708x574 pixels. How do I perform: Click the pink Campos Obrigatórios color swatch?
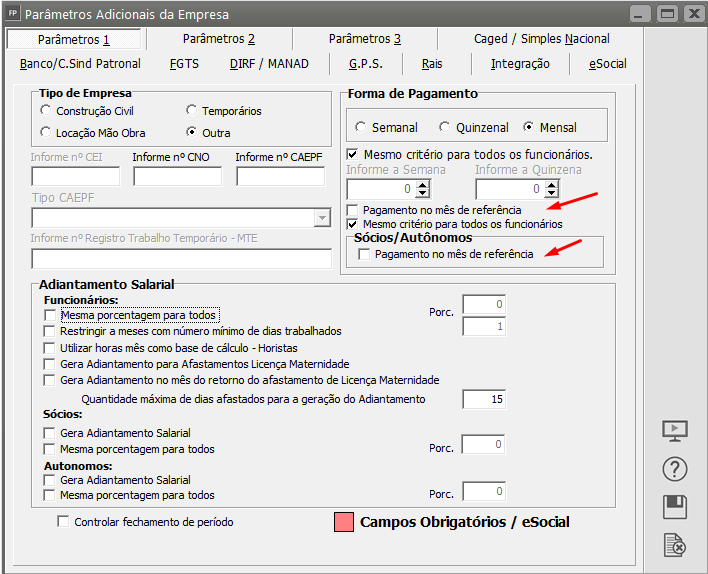[x=343, y=522]
